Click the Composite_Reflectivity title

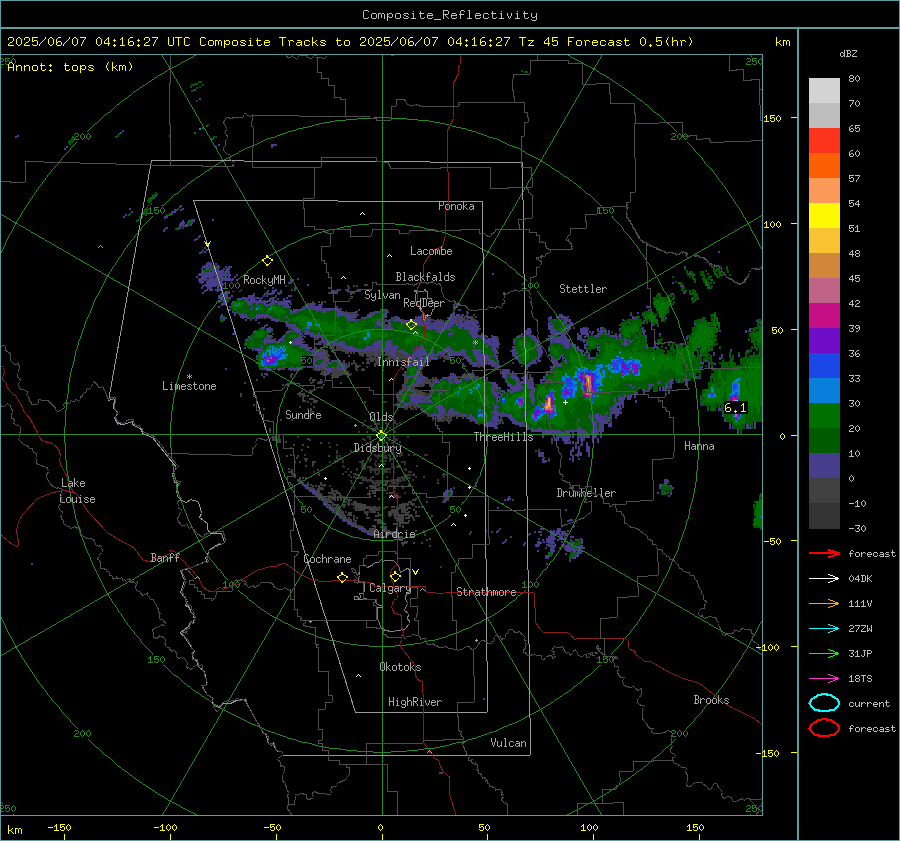[449, 15]
